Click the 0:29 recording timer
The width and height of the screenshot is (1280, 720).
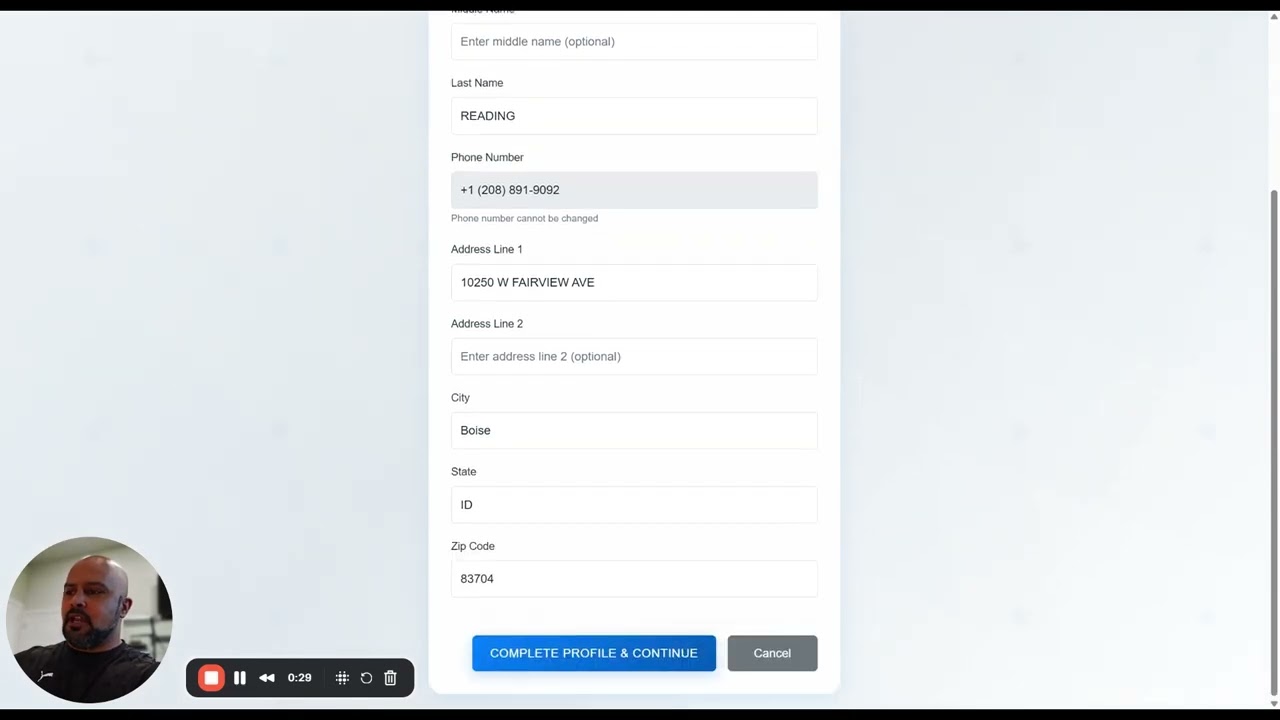299,678
